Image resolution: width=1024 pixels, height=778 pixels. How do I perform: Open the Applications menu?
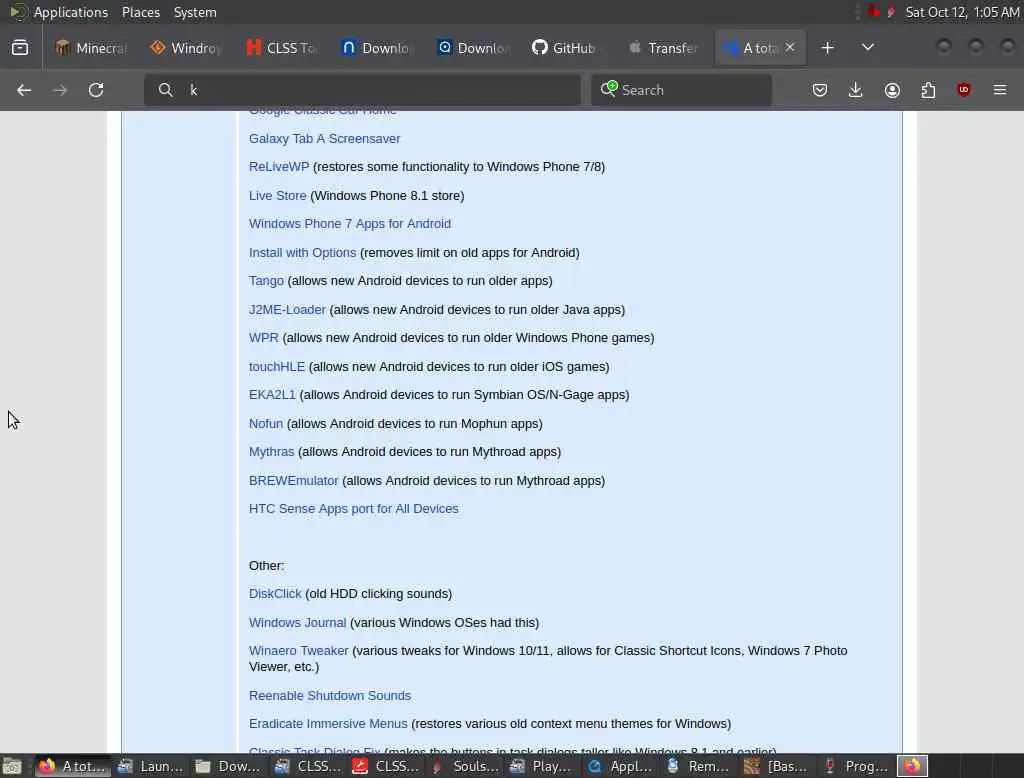tap(71, 12)
